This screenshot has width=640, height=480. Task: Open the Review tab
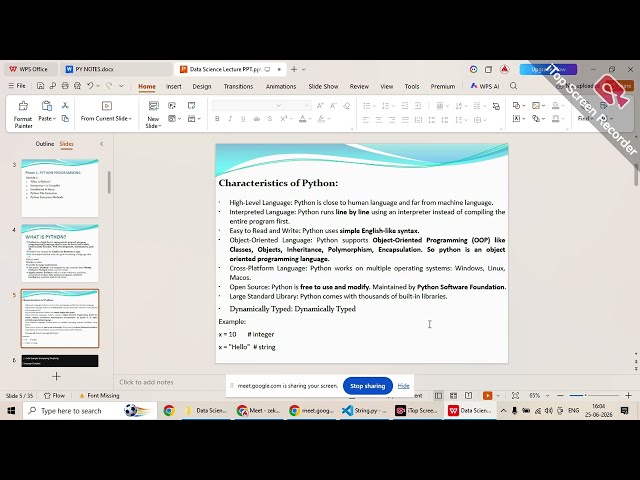pyautogui.click(x=359, y=87)
